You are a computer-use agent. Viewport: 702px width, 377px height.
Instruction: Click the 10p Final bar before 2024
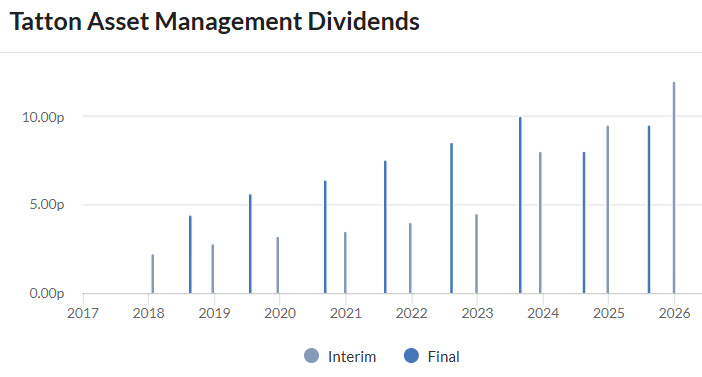[x=520, y=205]
